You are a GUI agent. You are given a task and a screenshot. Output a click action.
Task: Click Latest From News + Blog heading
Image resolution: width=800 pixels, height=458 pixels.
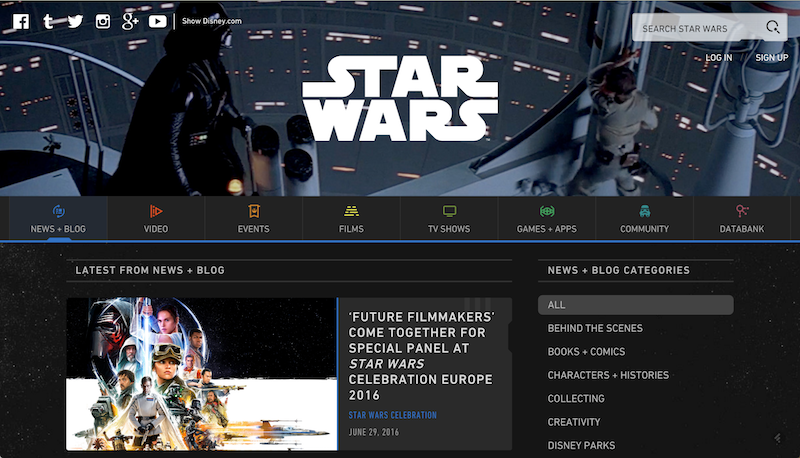click(x=150, y=270)
